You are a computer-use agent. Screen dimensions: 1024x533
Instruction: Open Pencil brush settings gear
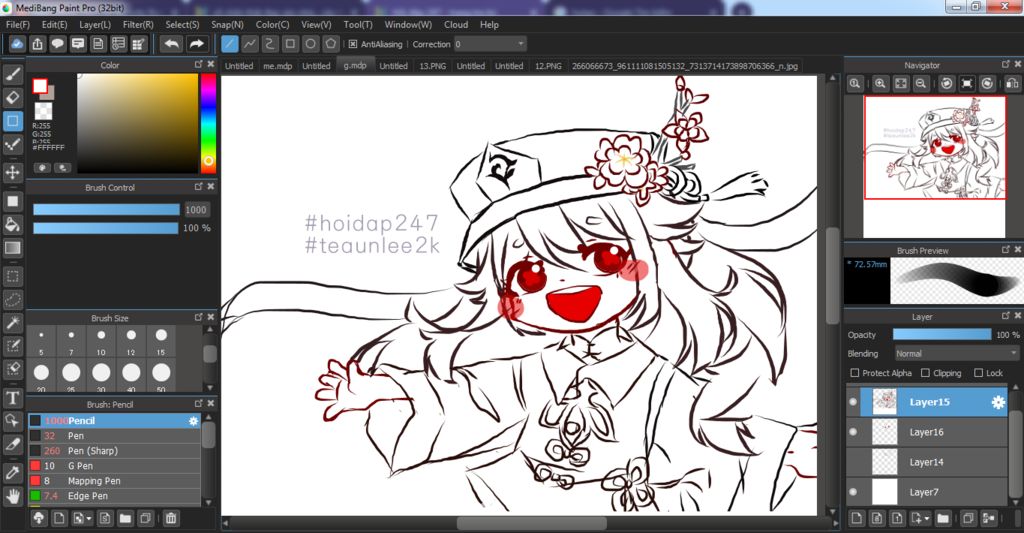click(x=193, y=421)
